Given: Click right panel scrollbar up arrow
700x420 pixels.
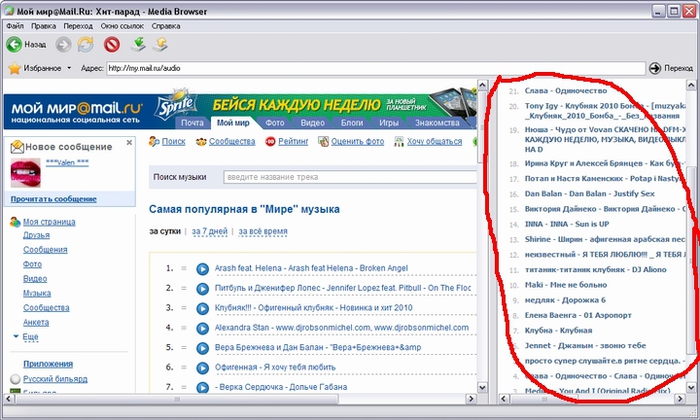Looking at the screenshot, I should click(x=691, y=85).
